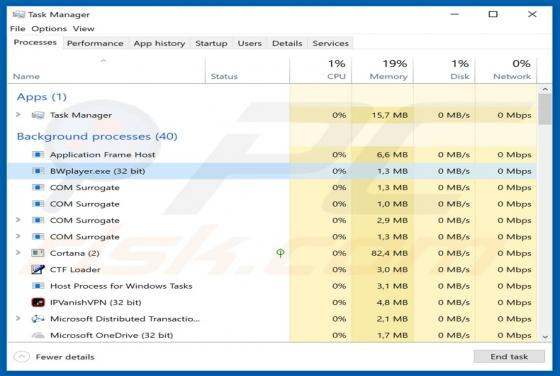Sort by the Name column header
560x376 pixels.
click(x=106, y=70)
